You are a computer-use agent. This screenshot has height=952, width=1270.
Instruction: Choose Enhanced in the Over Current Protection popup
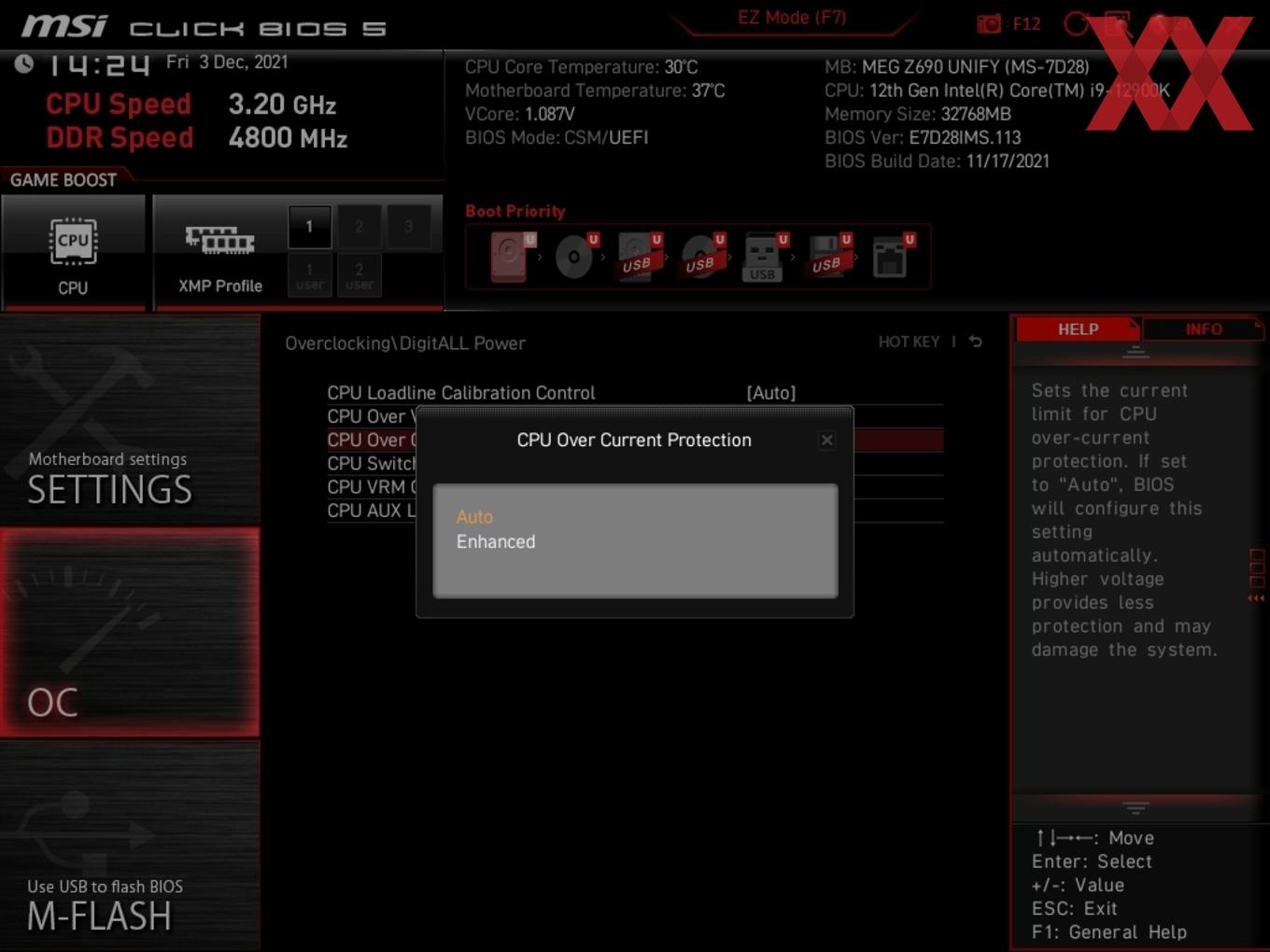[x=496, y=542]
